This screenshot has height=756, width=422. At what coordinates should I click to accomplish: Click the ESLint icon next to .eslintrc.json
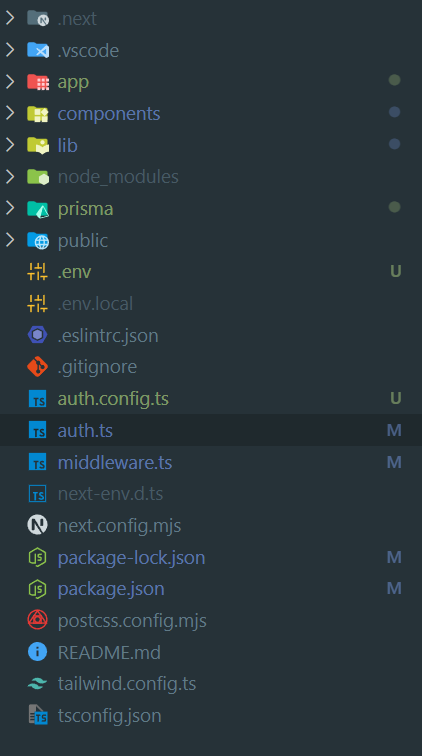(x=38, y=335)
